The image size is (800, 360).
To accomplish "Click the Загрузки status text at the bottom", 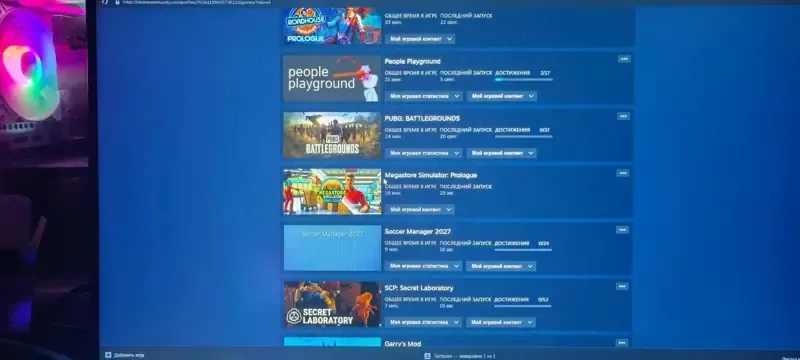I will click(464, 356).
